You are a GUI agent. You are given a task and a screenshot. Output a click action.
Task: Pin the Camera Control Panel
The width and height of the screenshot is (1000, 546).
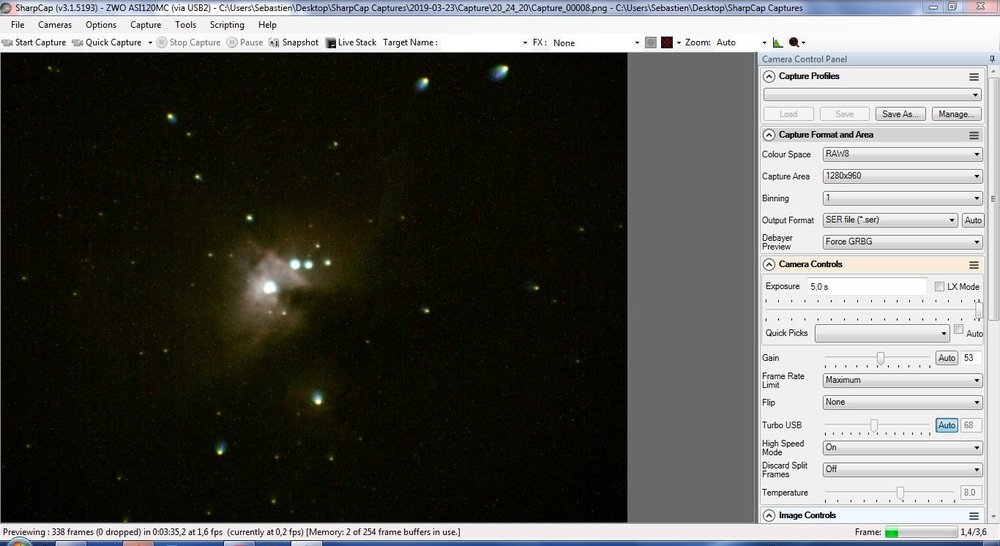click(992, 59)
